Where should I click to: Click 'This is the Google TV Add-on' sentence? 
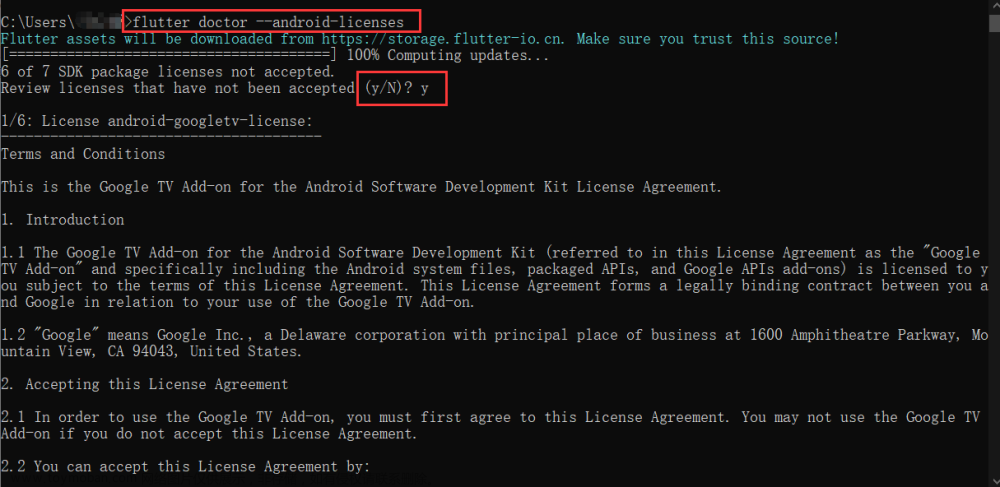[362, 187]
